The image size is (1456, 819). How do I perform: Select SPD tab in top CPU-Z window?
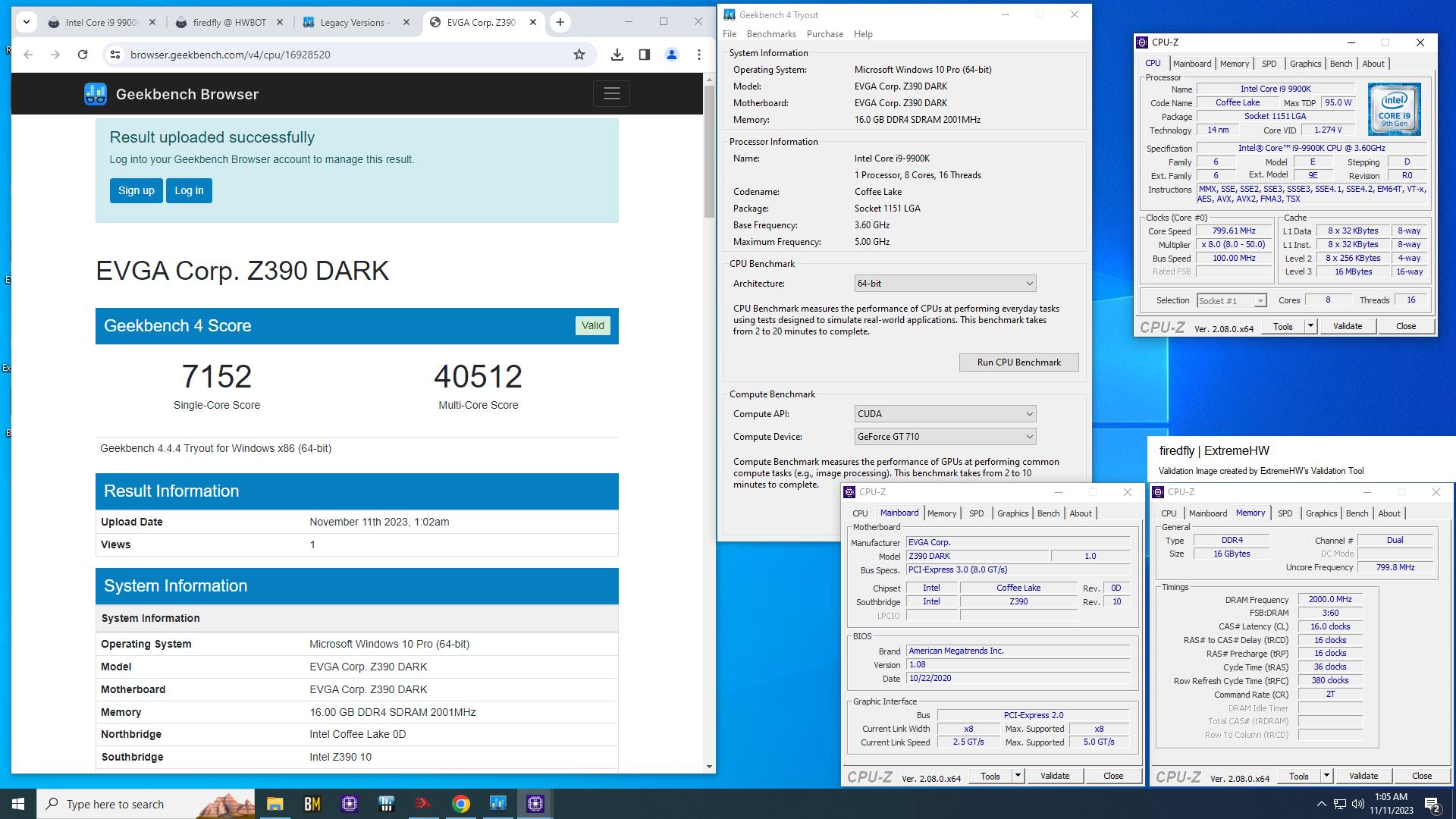(x=1269, y=64)
